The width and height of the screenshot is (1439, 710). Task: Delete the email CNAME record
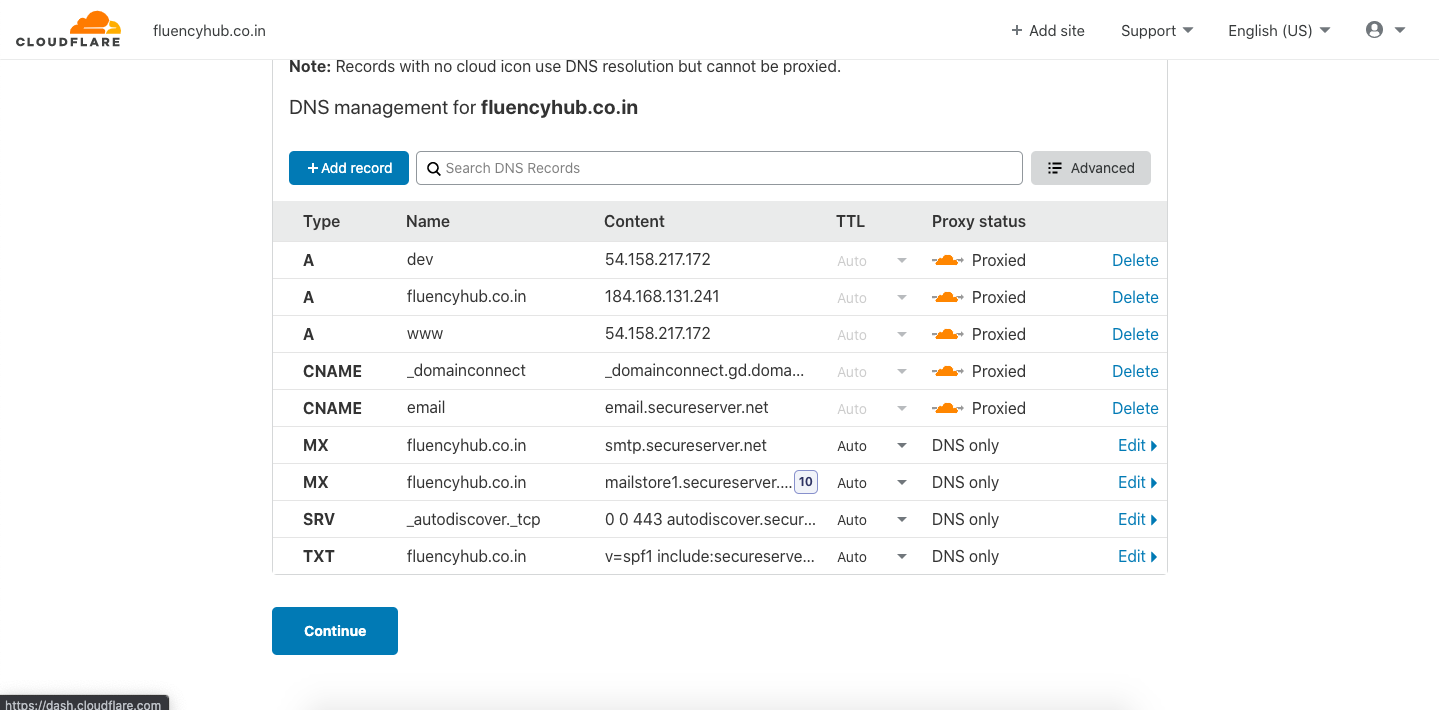pos(1135,408)
